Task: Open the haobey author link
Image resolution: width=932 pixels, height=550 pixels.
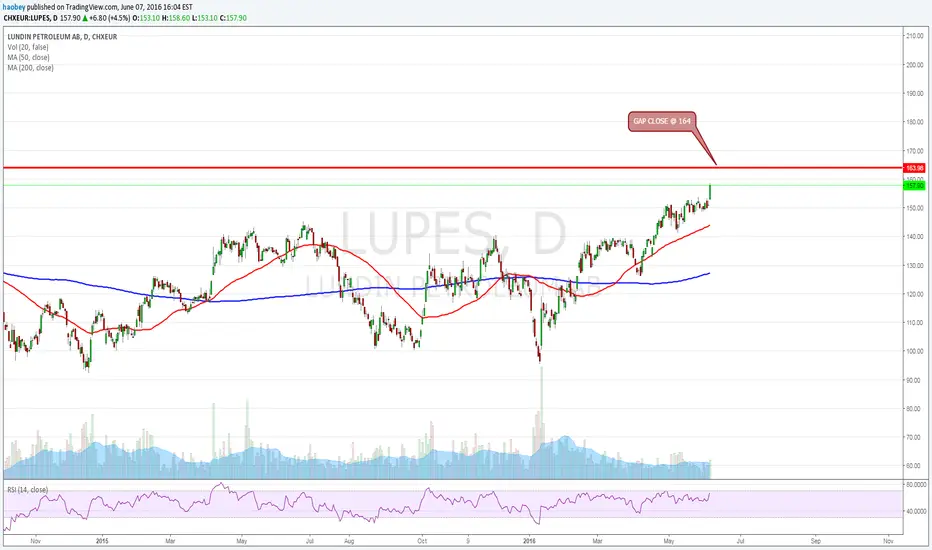Action: point(14,7)
